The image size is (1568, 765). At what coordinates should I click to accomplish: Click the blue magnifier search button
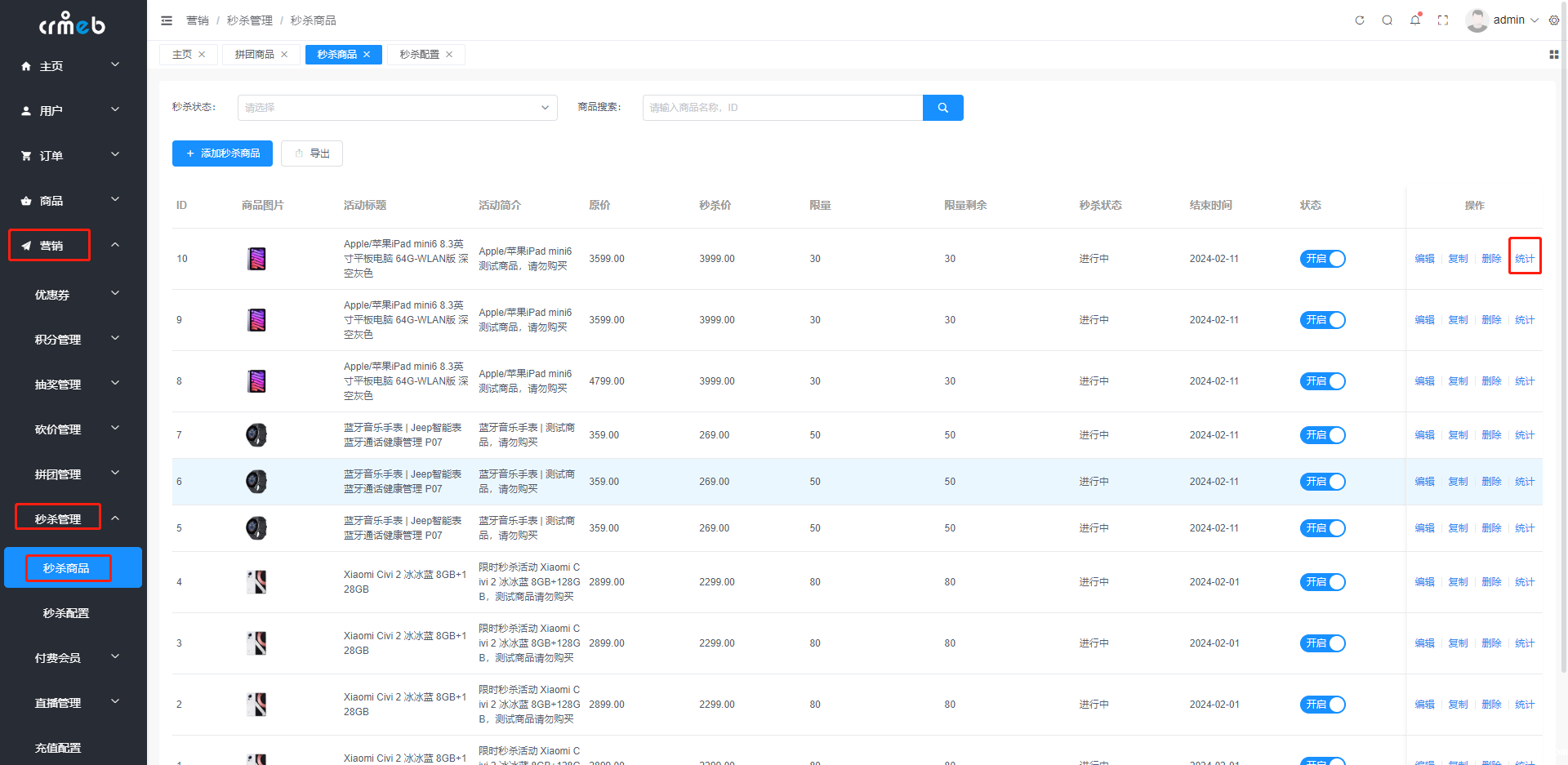(942, 108)
